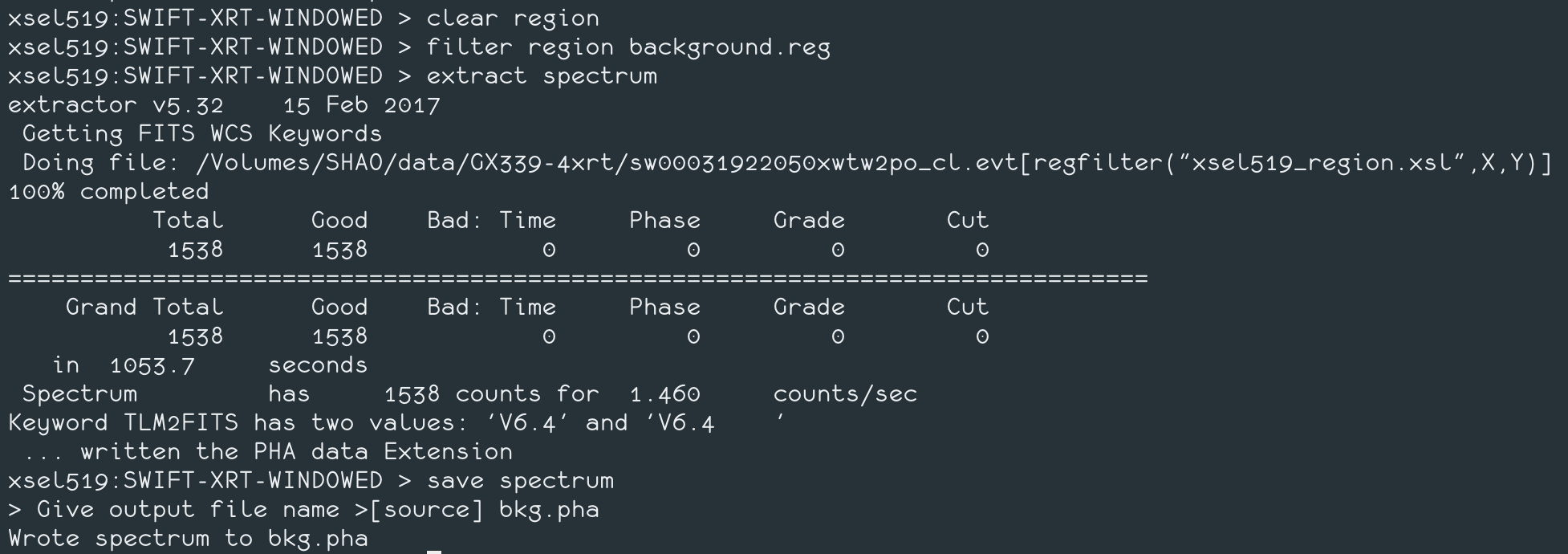Click the "save spectrum" command text
Image resolution: width=1568 pixels, height=554 pixels.
(520, 481)
